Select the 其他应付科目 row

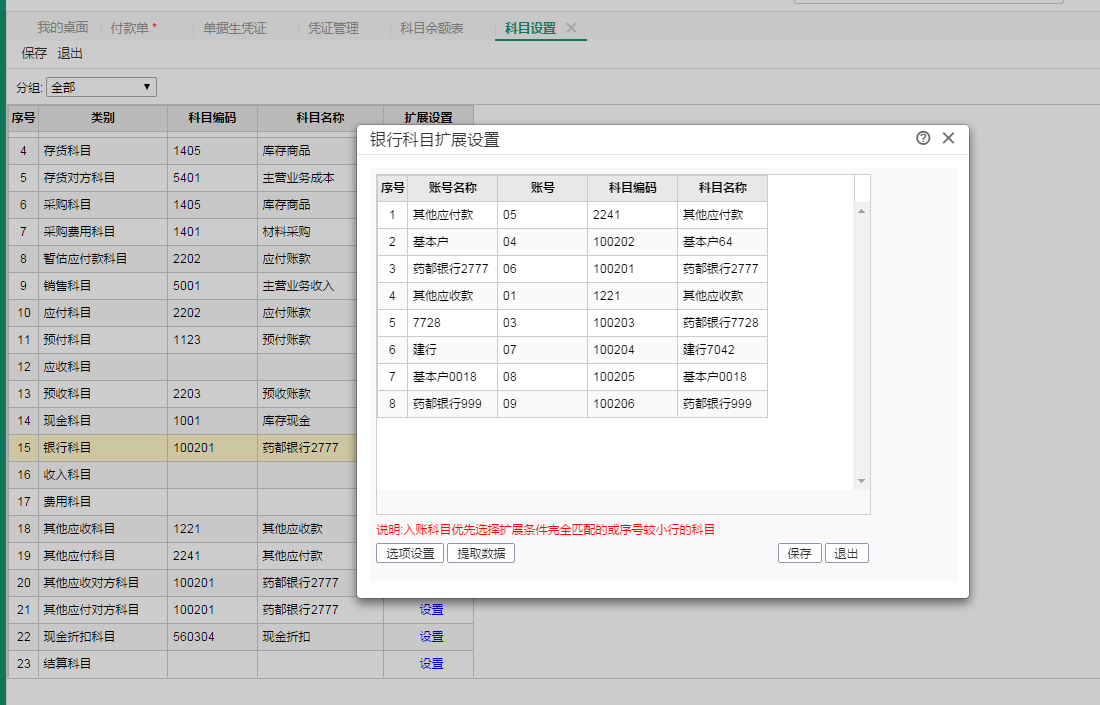tap(182, 556)
